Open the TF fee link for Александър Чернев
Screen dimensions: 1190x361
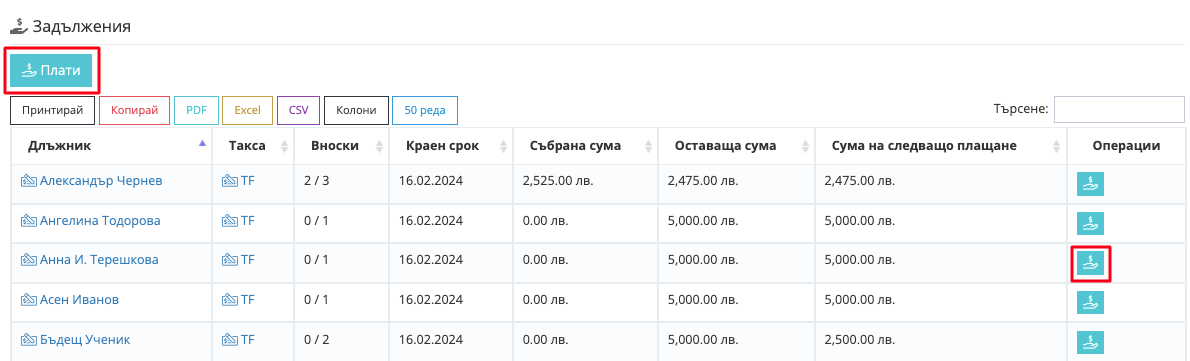click(238, 180)
